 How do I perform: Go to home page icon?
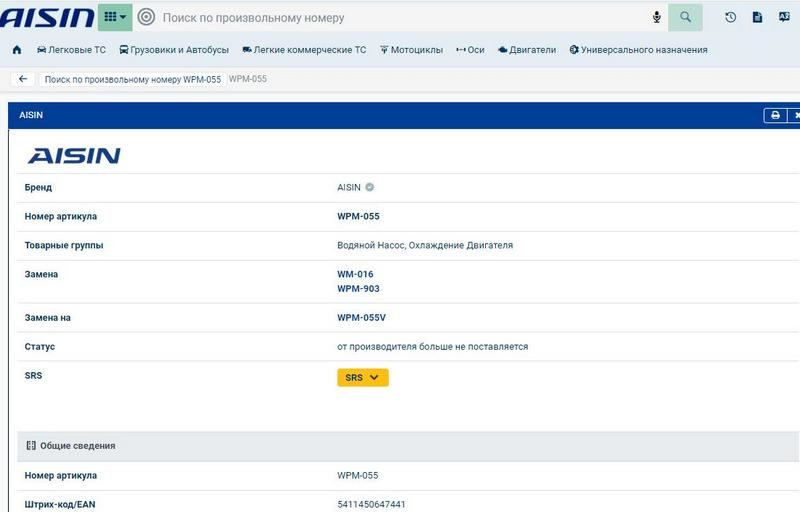(17, 50)
